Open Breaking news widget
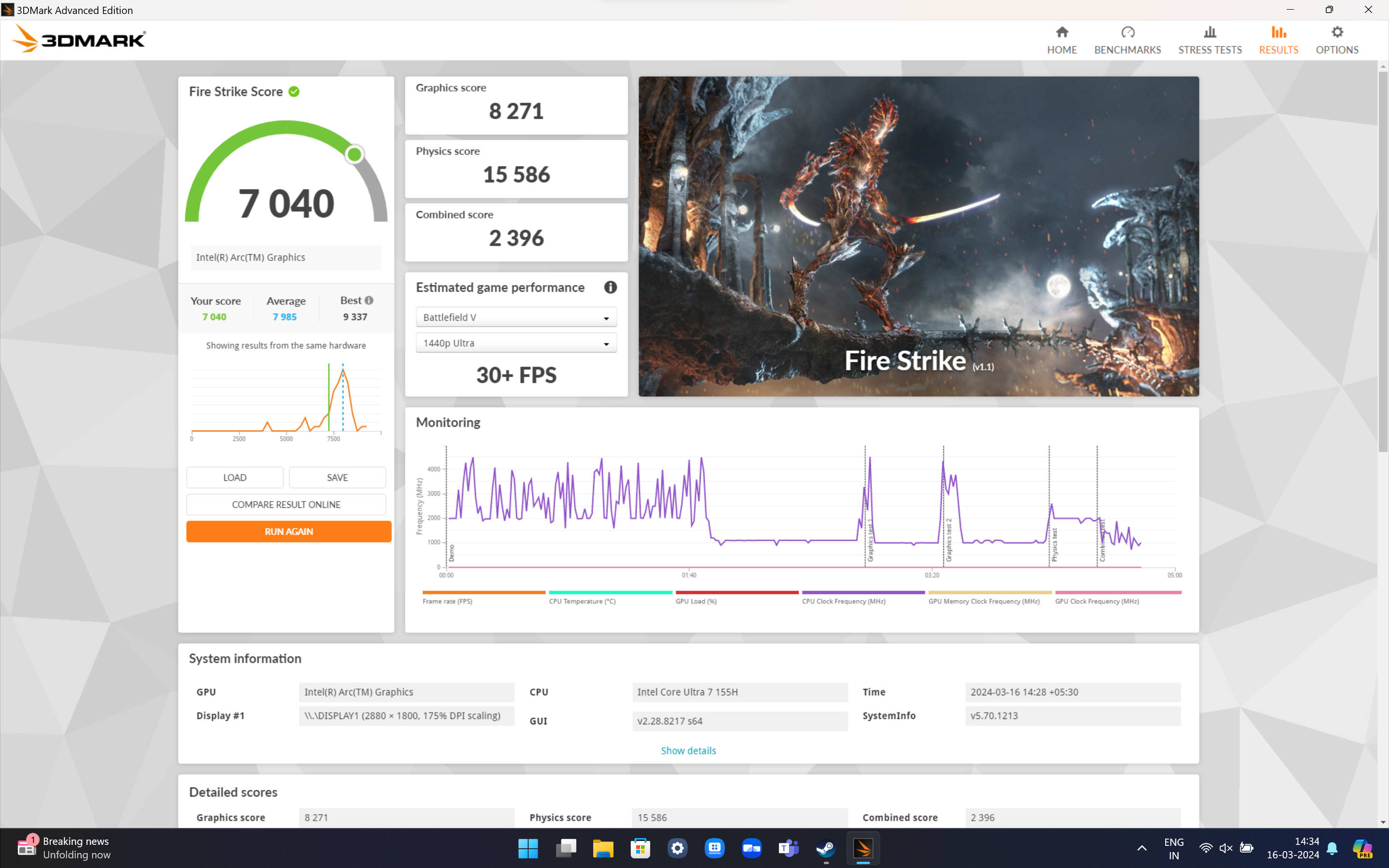 tap(64, 848)
